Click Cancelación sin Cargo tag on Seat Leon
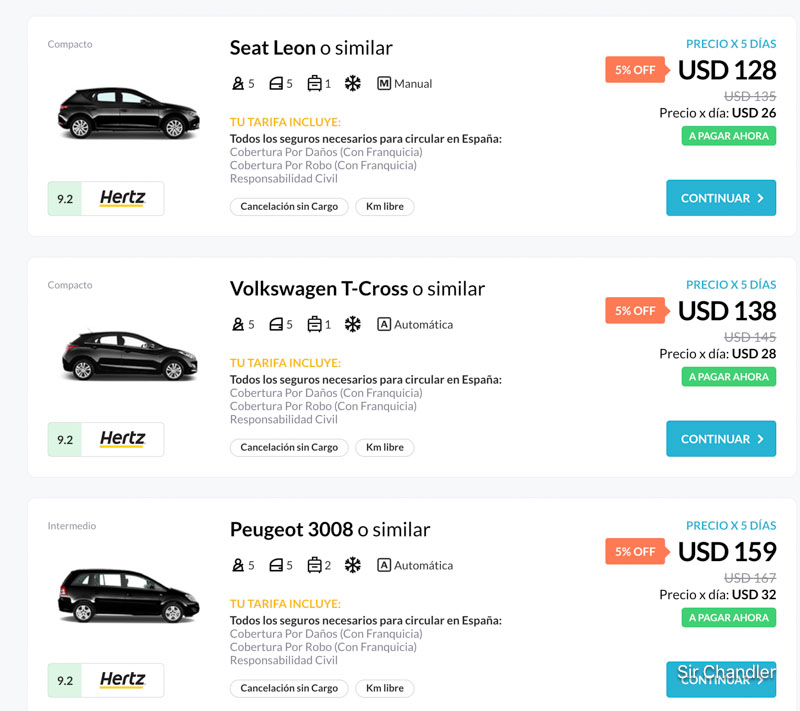This screenshot has width=800, height=711. tap(289, 207)
